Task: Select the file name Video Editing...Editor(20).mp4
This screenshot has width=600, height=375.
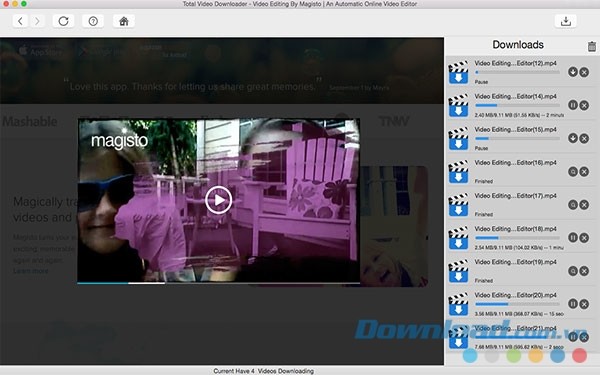Action: click(x=515, y=295)
